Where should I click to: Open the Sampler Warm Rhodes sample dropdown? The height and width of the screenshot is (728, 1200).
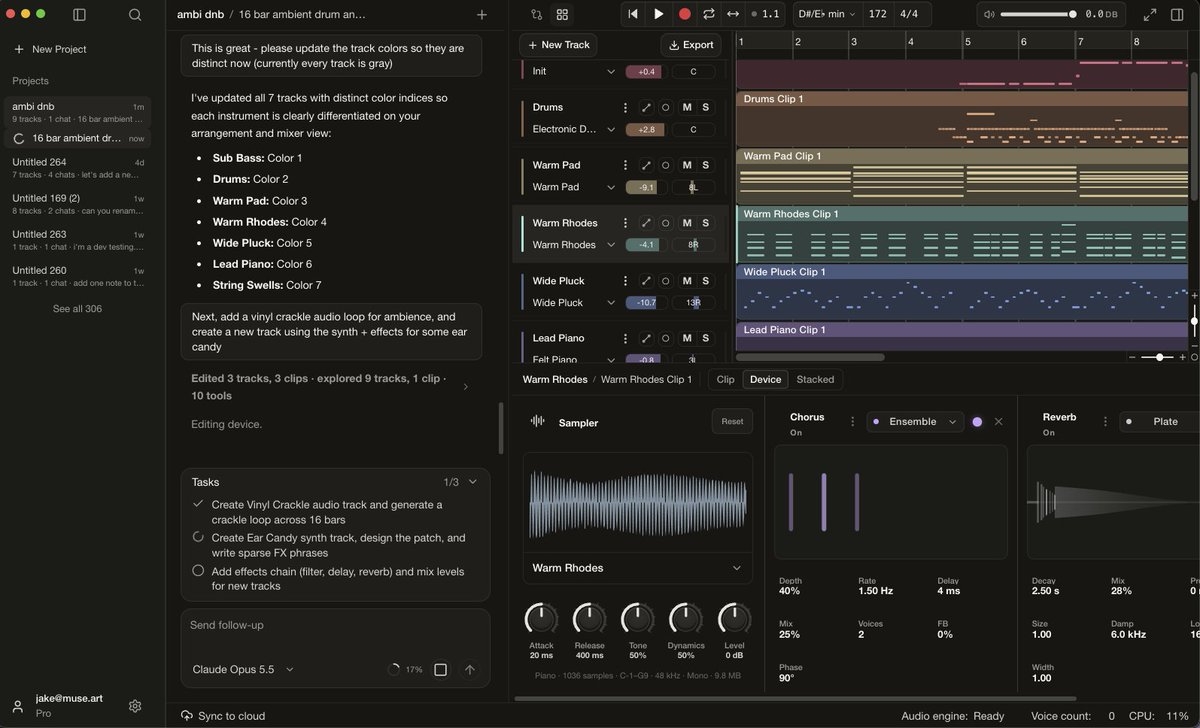coord(638,568)
